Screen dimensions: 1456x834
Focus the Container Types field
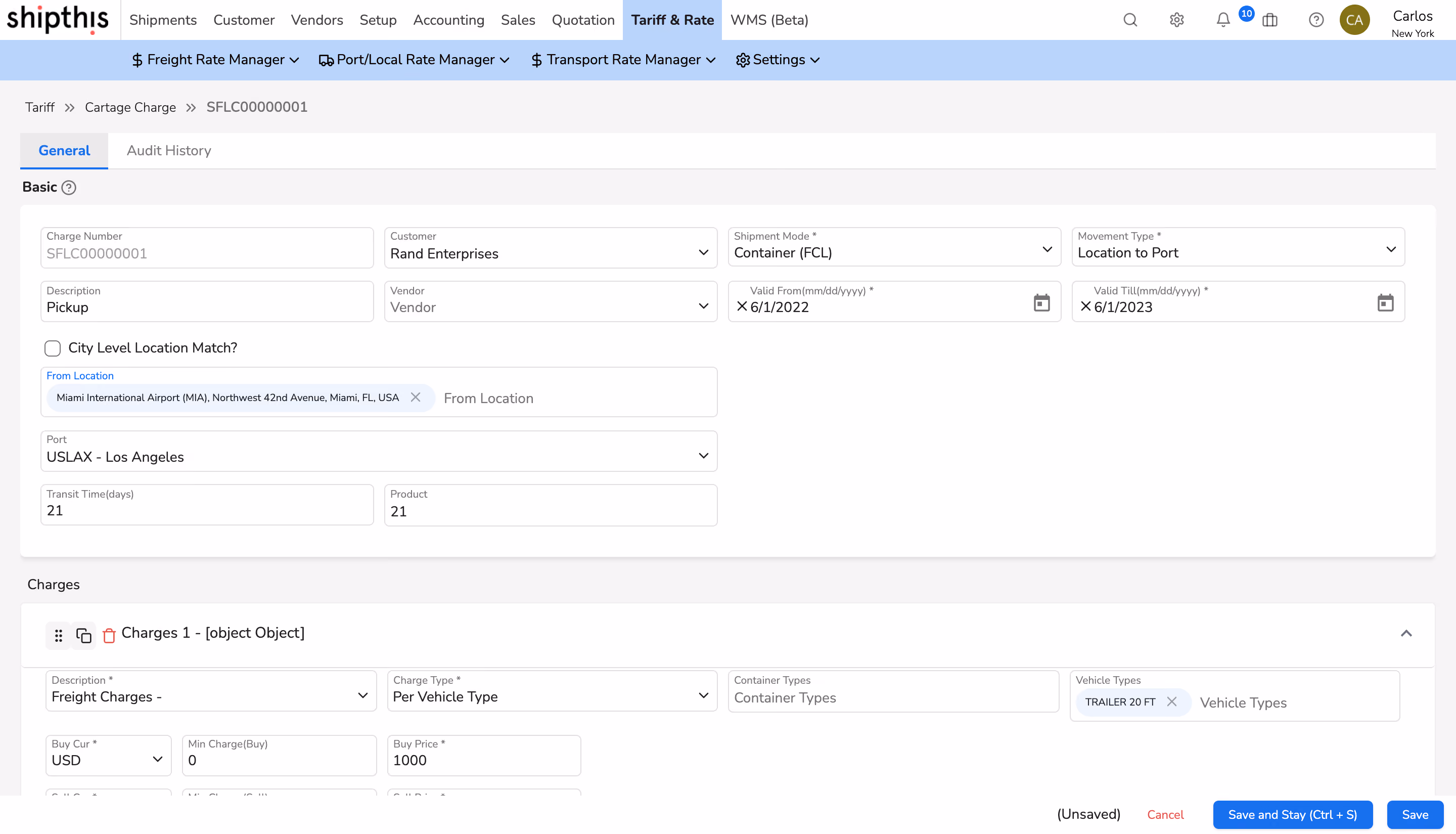point(893,691)
